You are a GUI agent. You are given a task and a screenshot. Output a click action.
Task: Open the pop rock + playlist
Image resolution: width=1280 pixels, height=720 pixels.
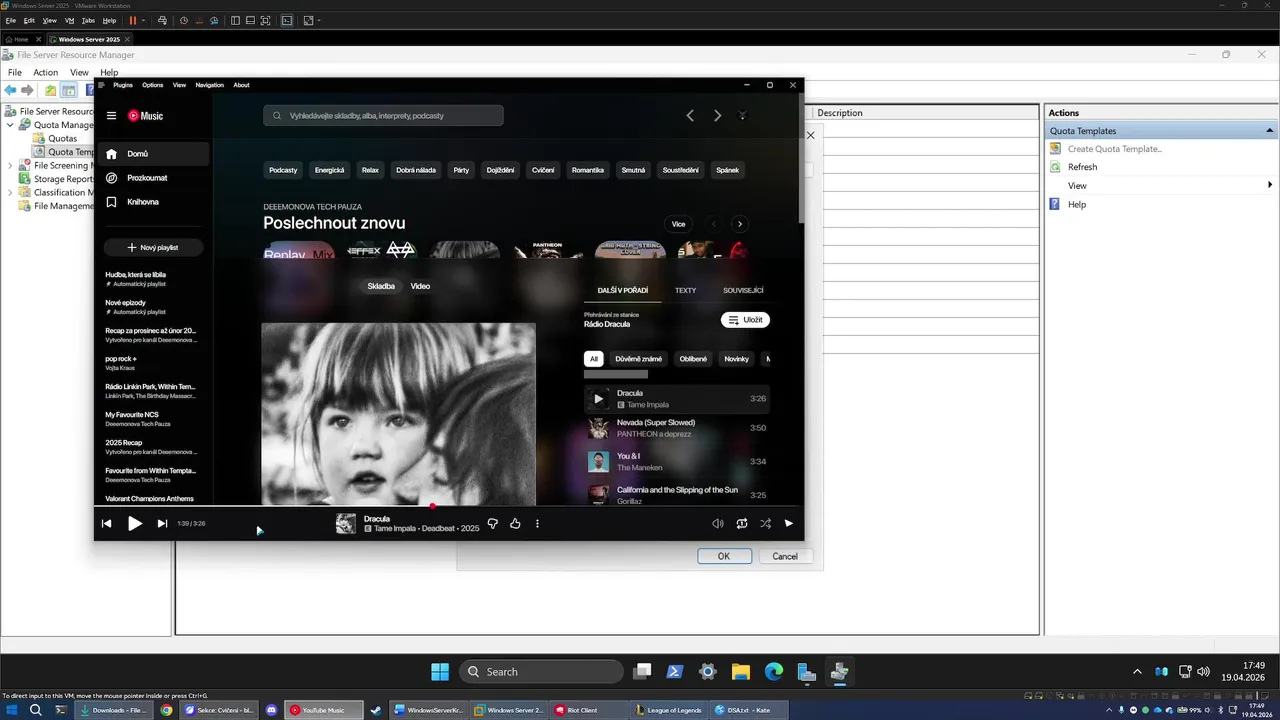coord(152,363)
